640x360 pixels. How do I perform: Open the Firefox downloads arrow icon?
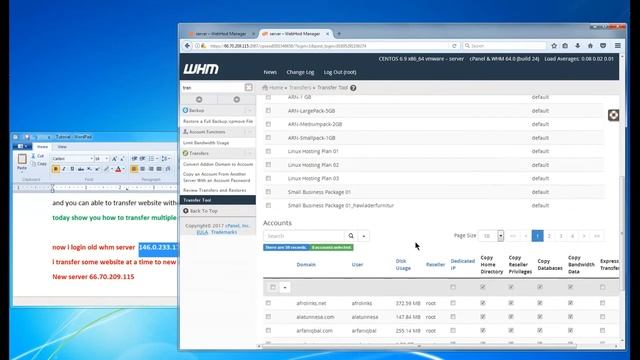click(578, 46)
